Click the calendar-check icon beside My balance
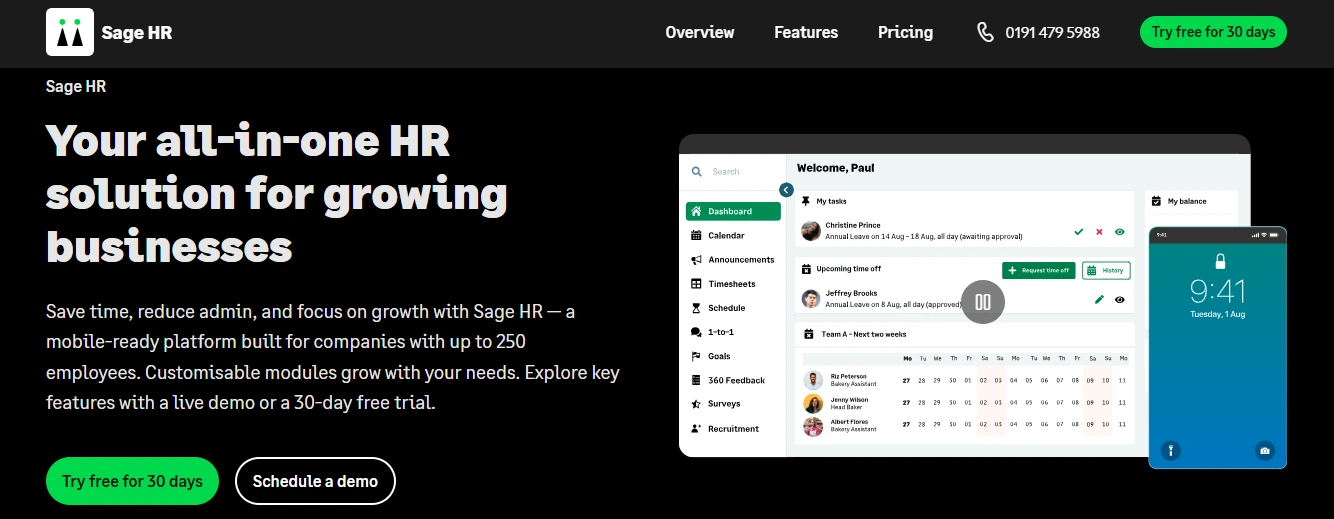Screen dimensions: 1334x519 (1156, 201)
